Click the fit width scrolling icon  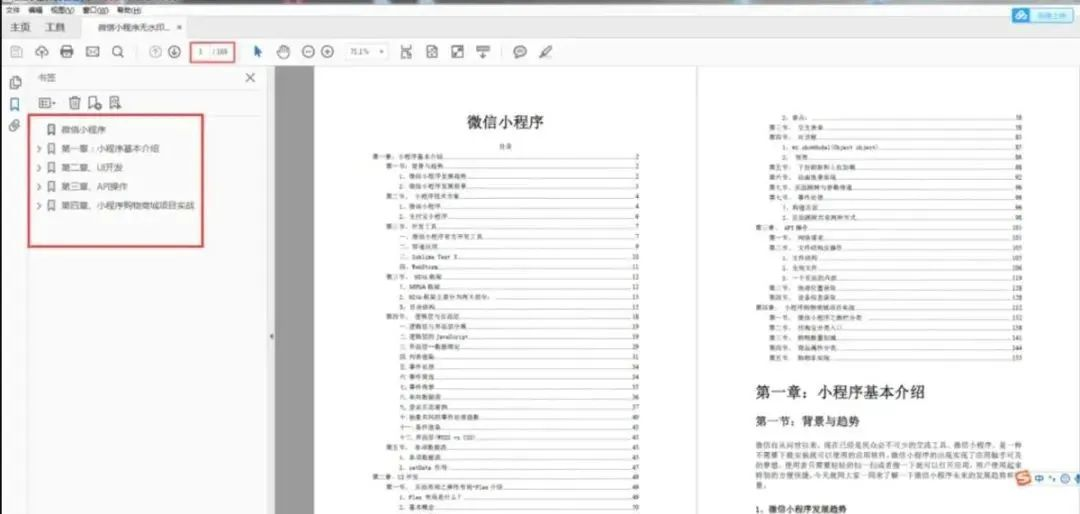(406, 52)
